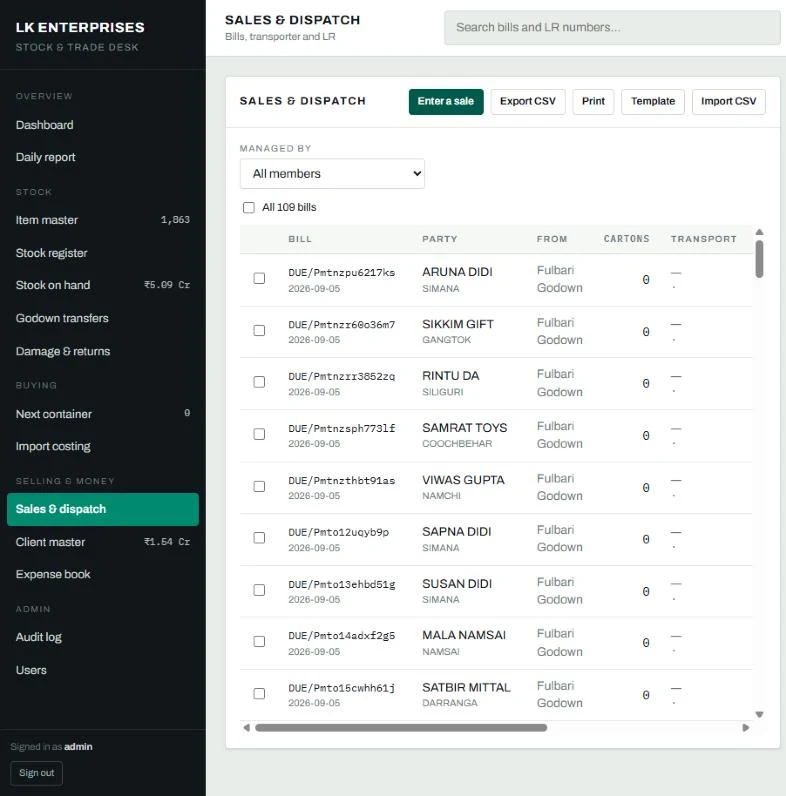The height and width of the screenshot is (796, 786).
Task: Click the table scroll up arrow
Action: [x=759, y=232]
